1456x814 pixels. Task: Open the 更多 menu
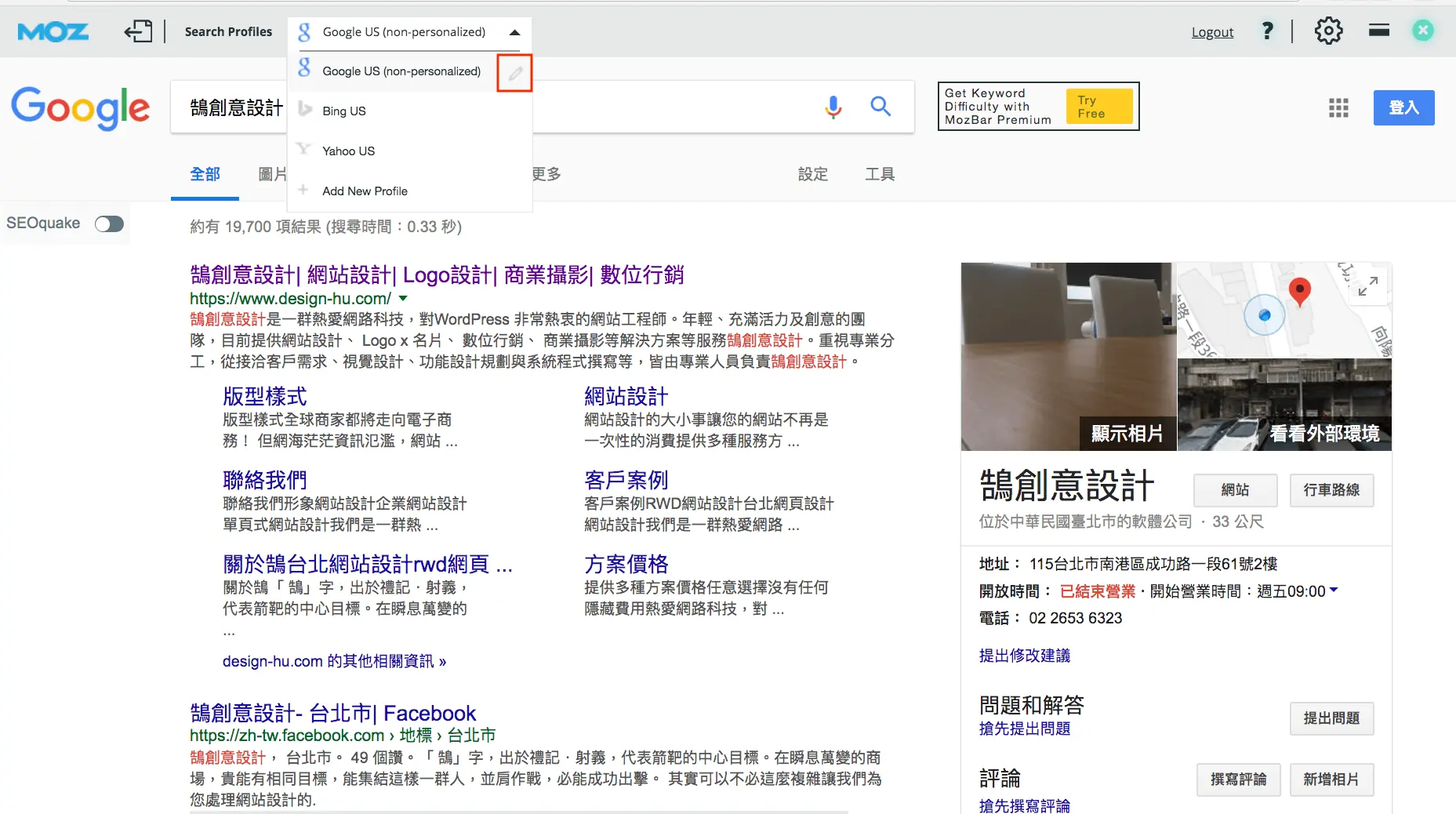click(546, 174)
